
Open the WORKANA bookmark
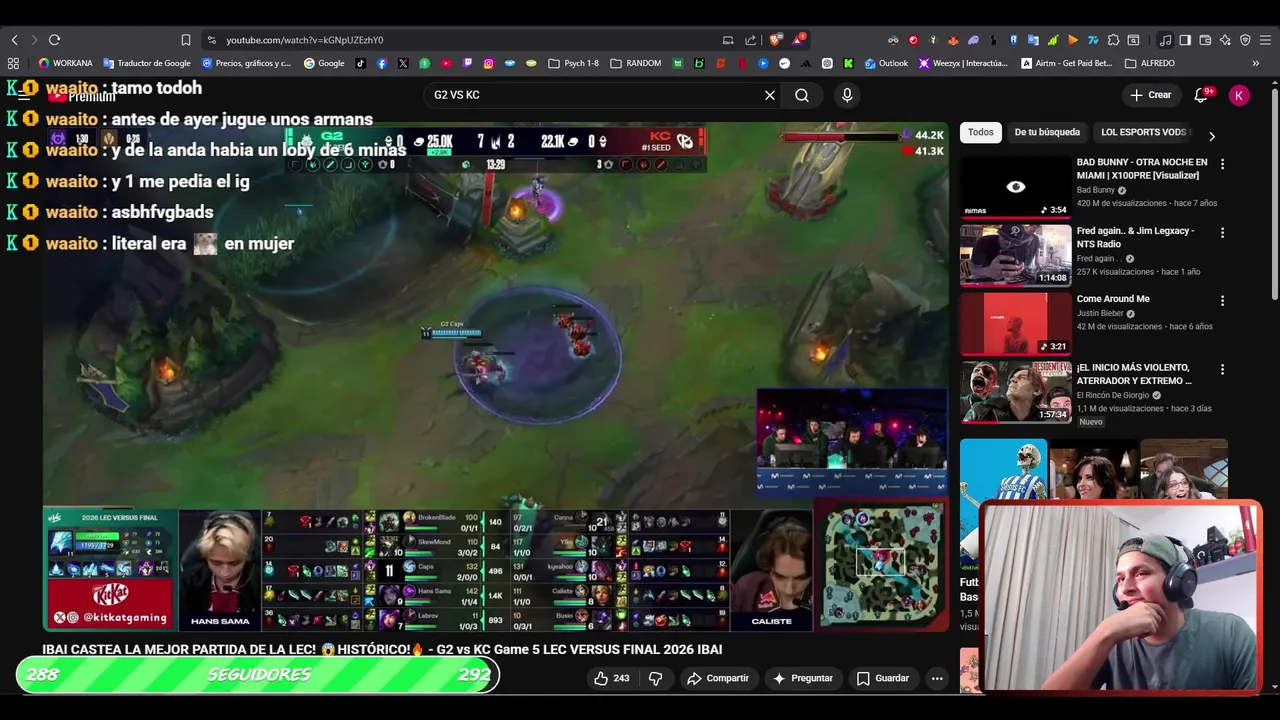(66, 63)
